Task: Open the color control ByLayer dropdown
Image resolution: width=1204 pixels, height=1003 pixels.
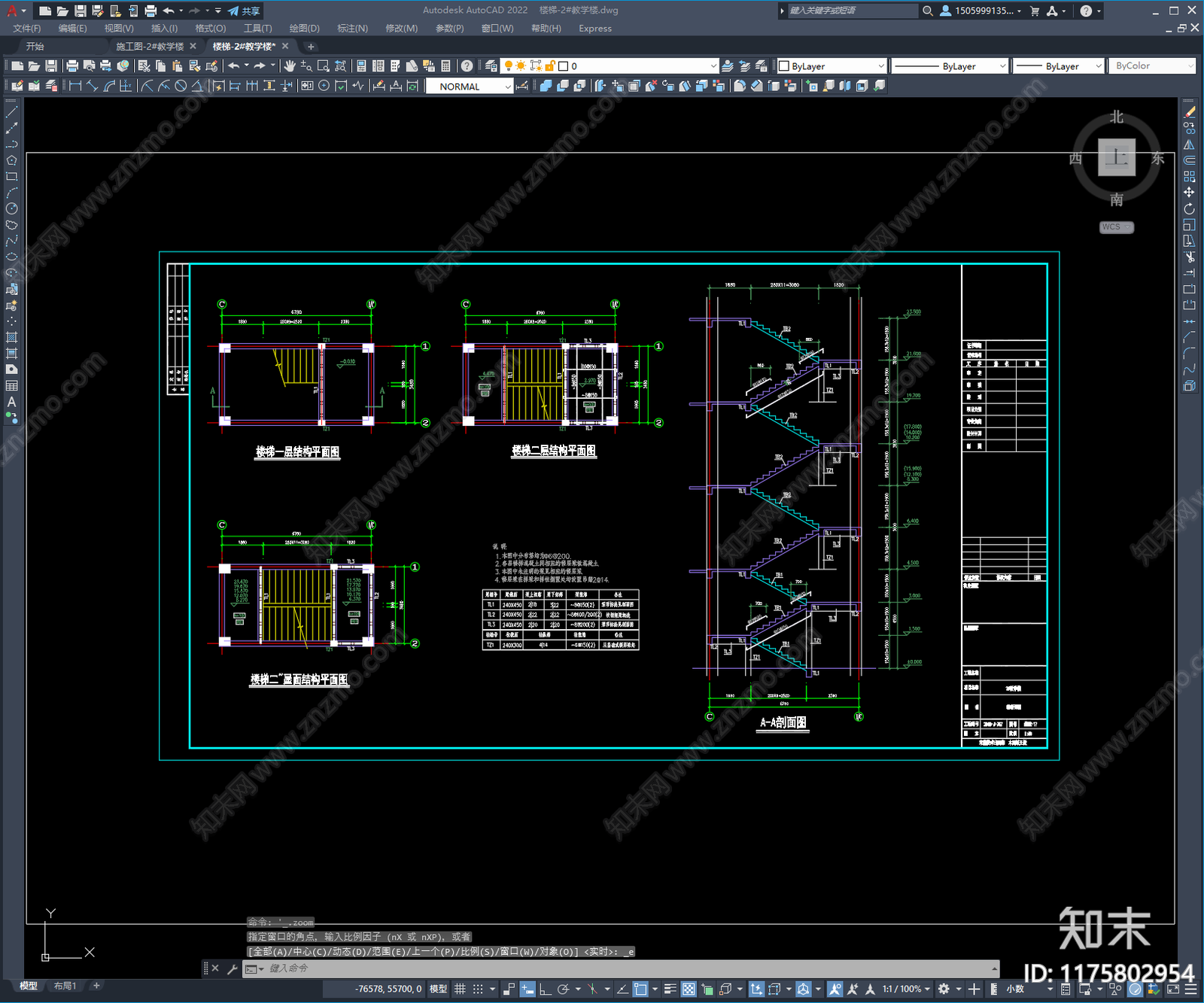Action: (x=832, y=66)
